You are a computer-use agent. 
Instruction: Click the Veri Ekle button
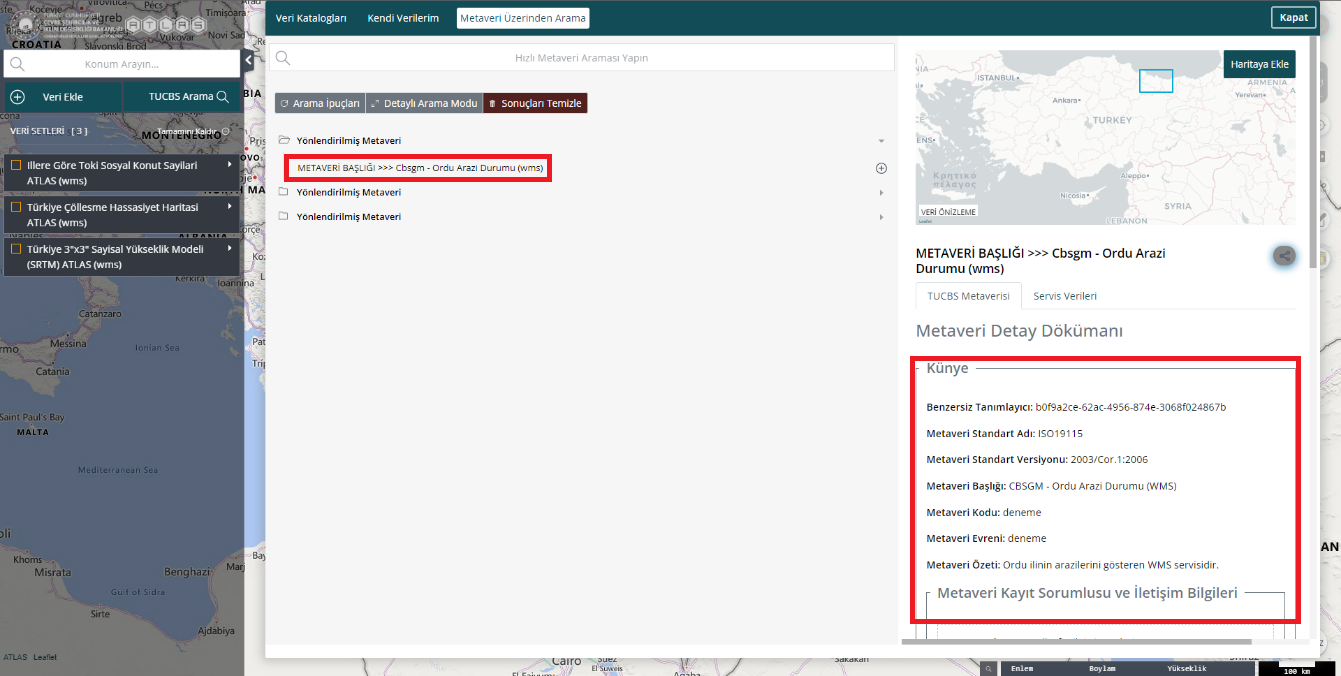(x=63, y=97)
